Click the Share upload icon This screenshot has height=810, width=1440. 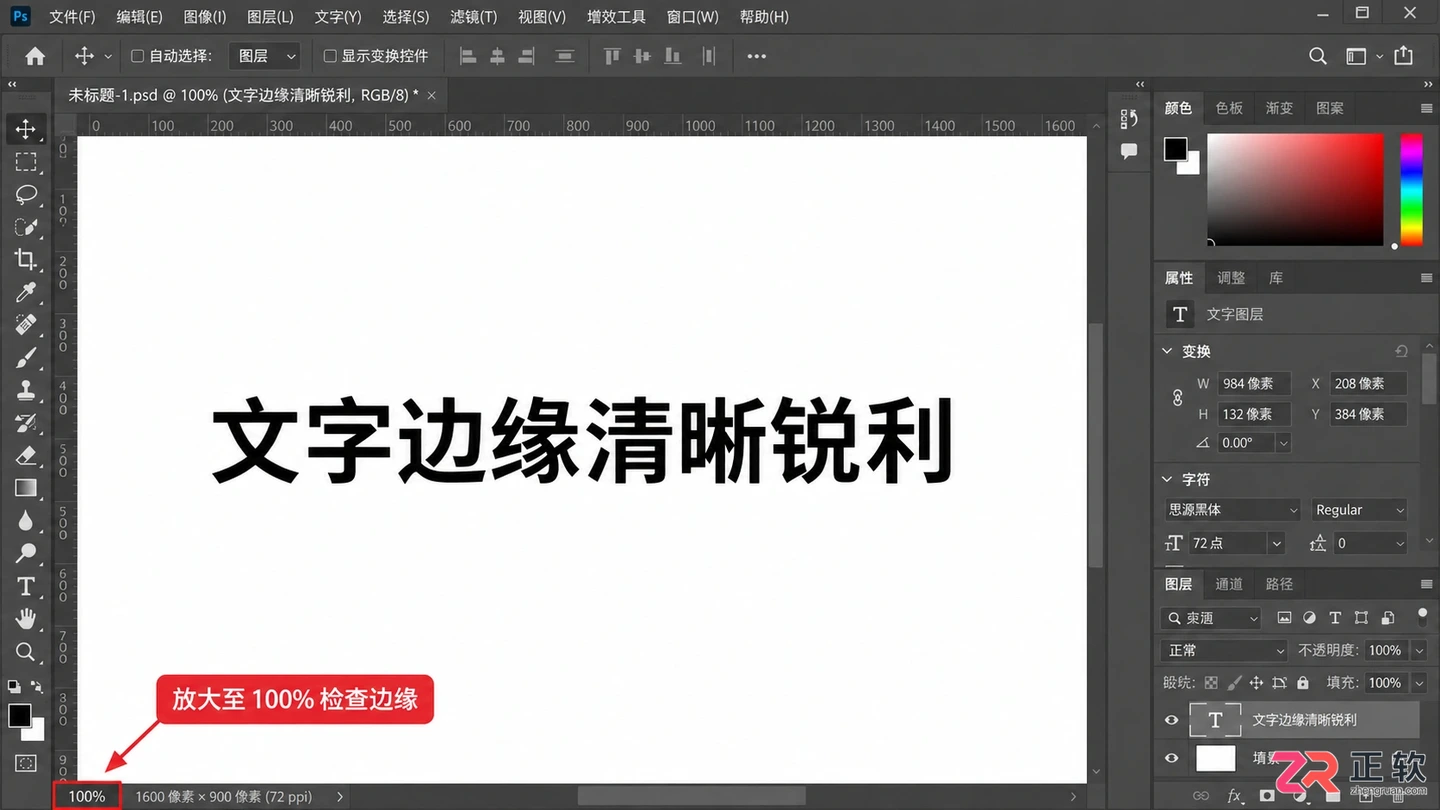(x=1404, y=56)
